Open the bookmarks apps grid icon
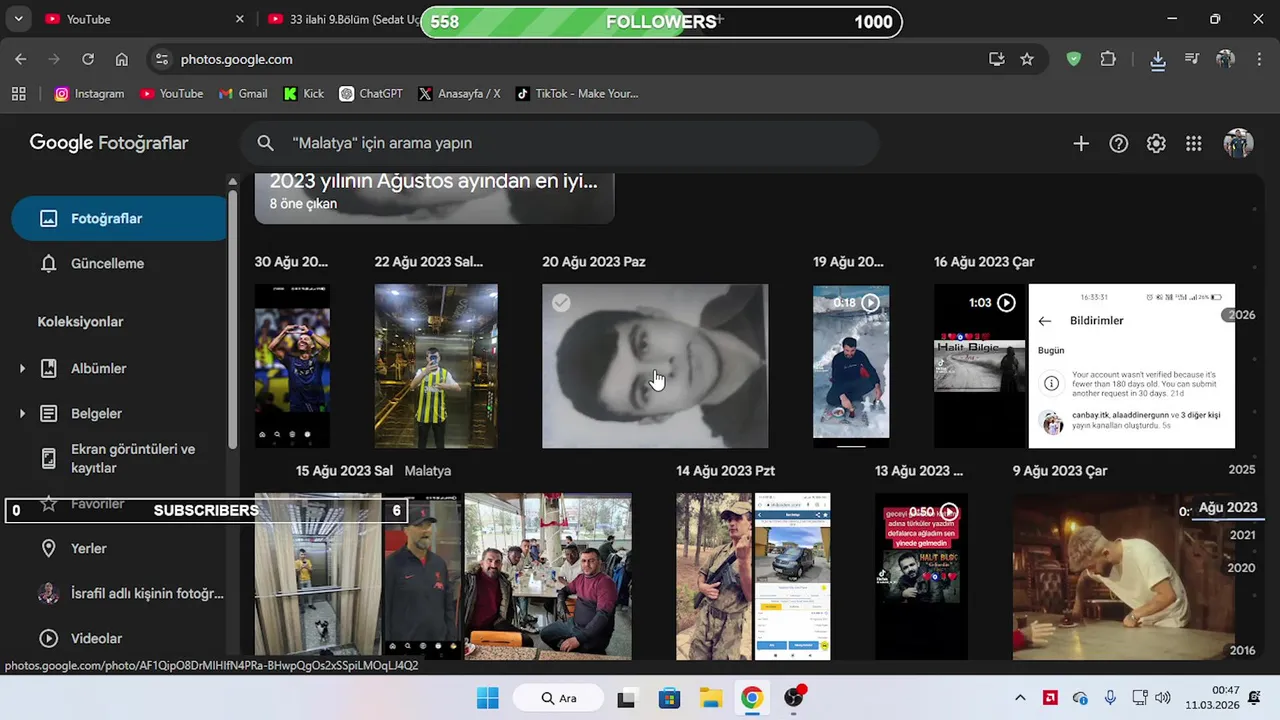Viewport: 1280px width, 720px height. point(18,93)
